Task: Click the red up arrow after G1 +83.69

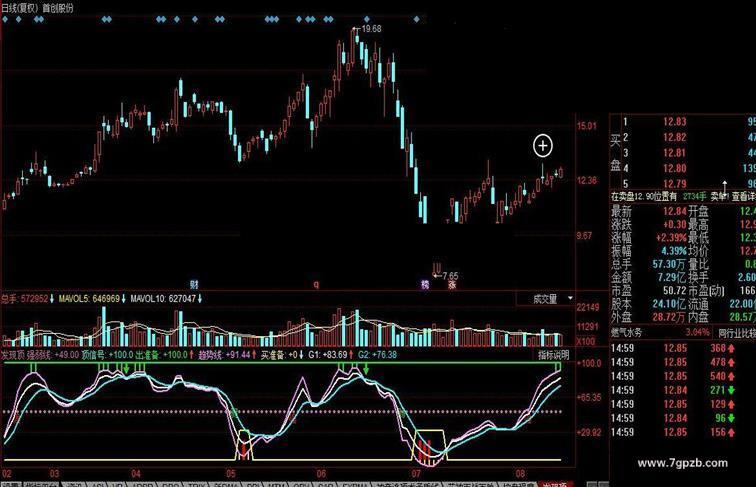Action: pyautogui.click(x=351, y=355)
